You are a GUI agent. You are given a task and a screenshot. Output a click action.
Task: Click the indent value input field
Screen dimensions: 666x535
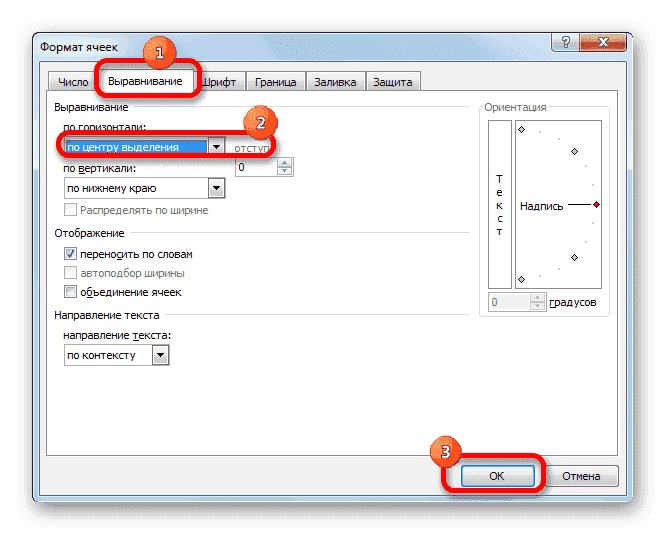[257, 167]
